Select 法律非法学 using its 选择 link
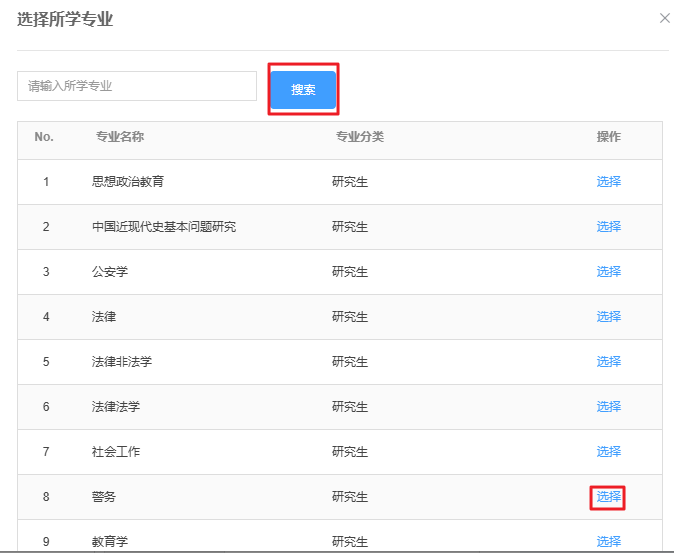The image size is (674, 553). tap(609, 362)
